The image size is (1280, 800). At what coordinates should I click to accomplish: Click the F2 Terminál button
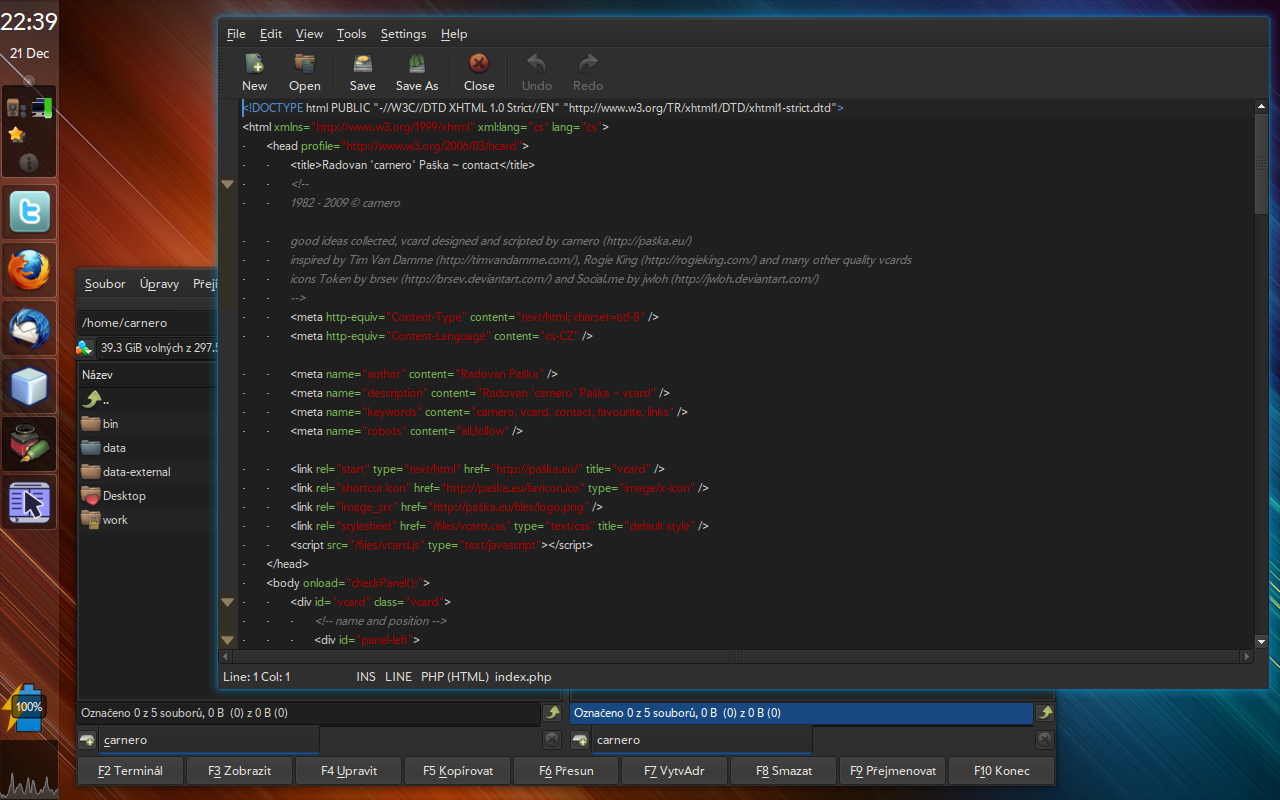coord(131,771)
